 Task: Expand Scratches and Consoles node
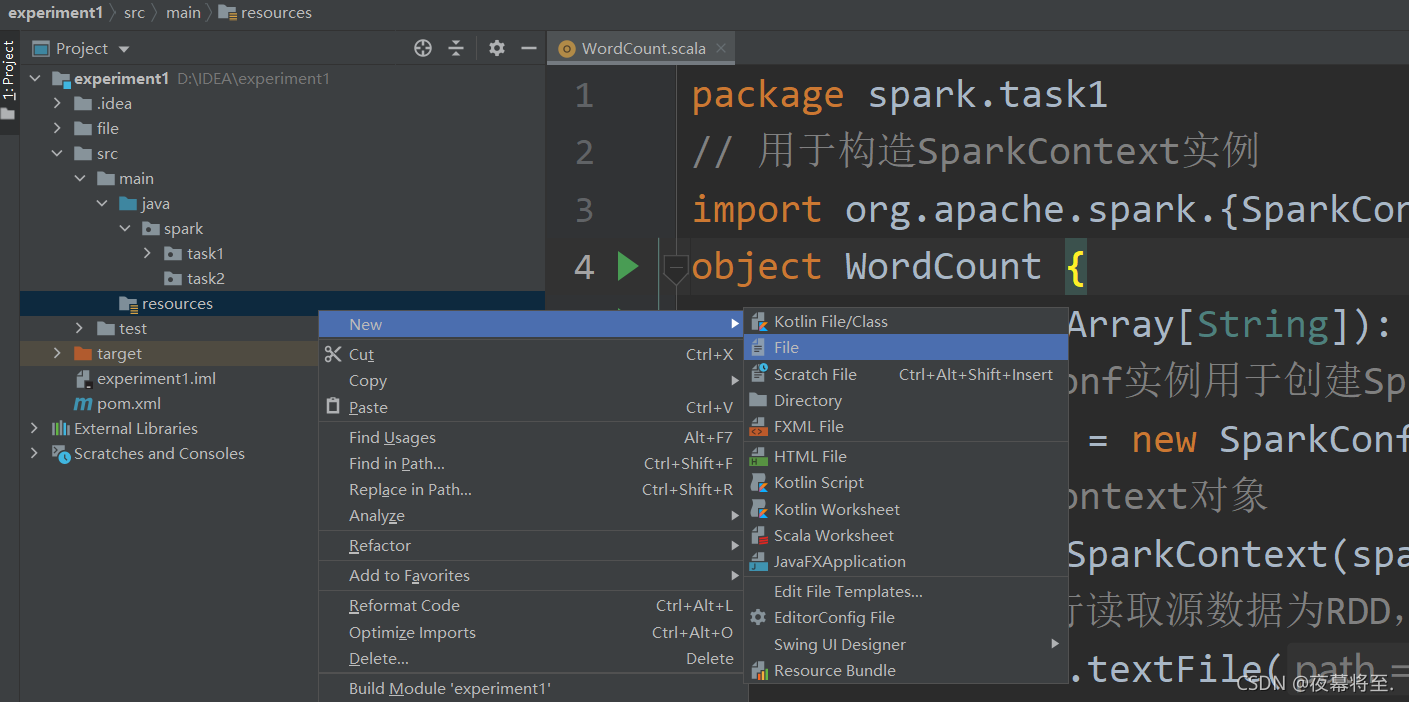tap(35, 454)
